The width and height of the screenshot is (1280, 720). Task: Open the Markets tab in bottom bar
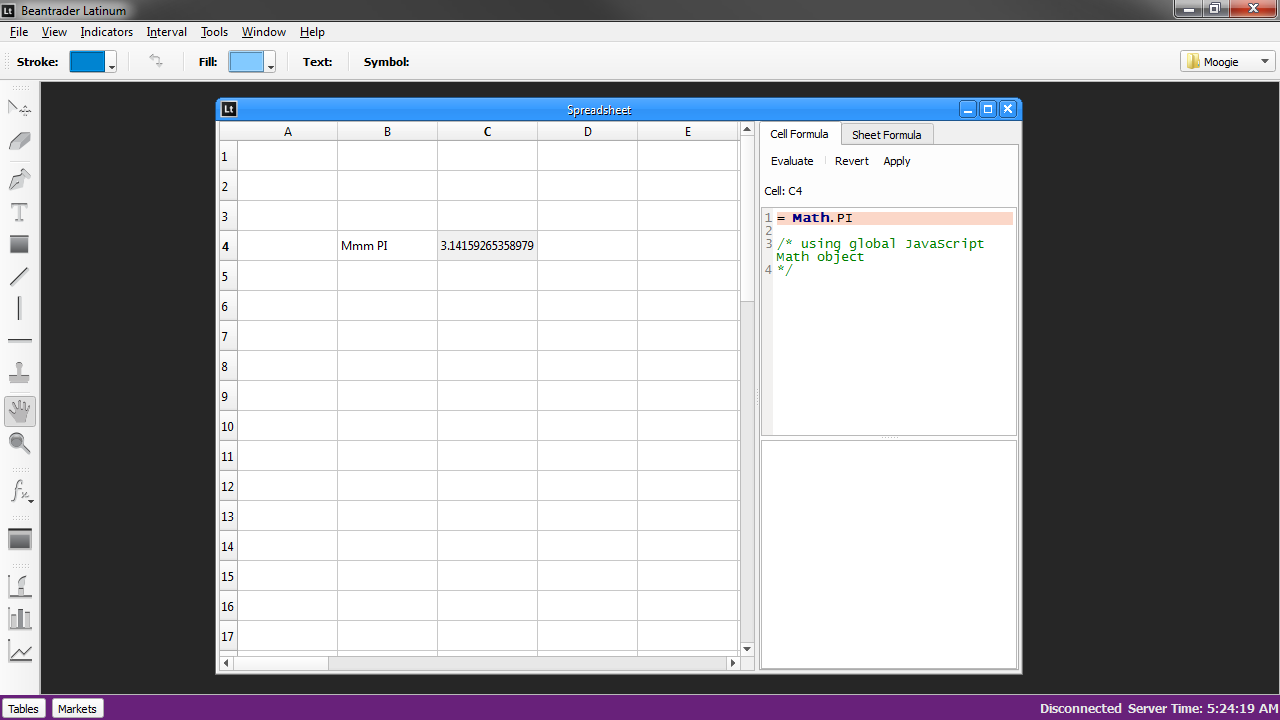(77, 708)
